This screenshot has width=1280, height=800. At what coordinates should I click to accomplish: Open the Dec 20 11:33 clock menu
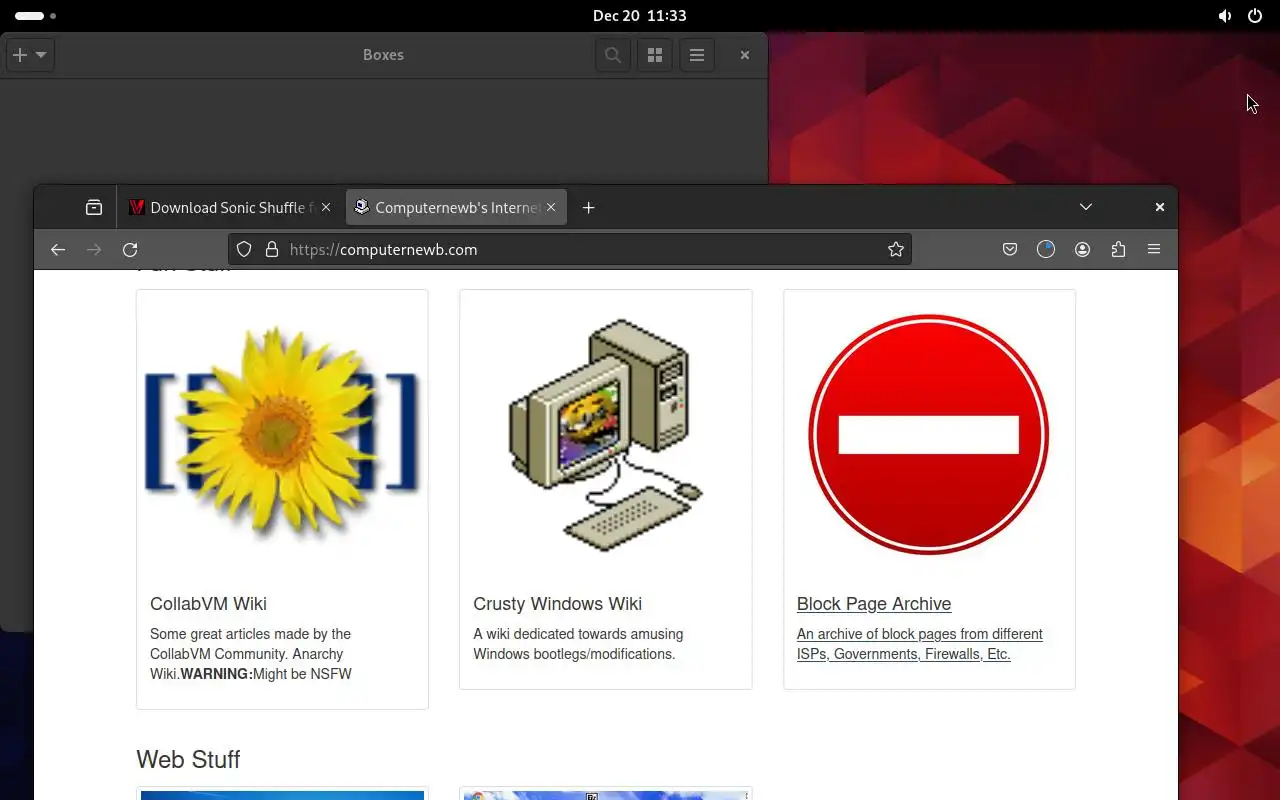(639, 16)
